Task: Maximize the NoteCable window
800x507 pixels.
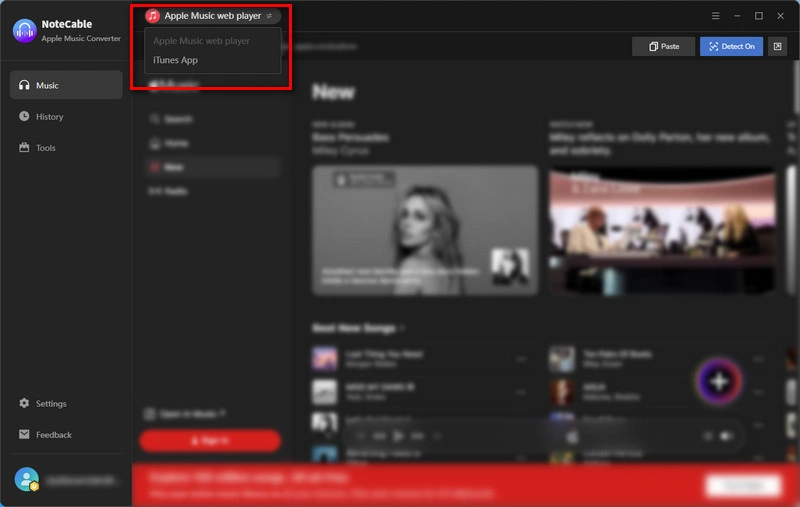Action: pos(759,16)
